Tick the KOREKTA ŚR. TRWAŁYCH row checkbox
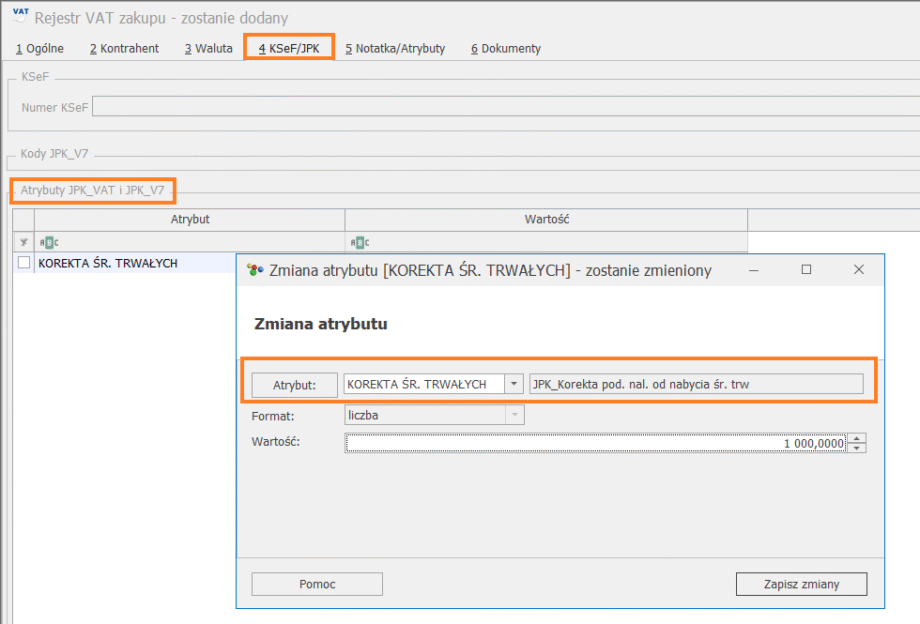This screenshot has width=920, height=624. point(24,263)
